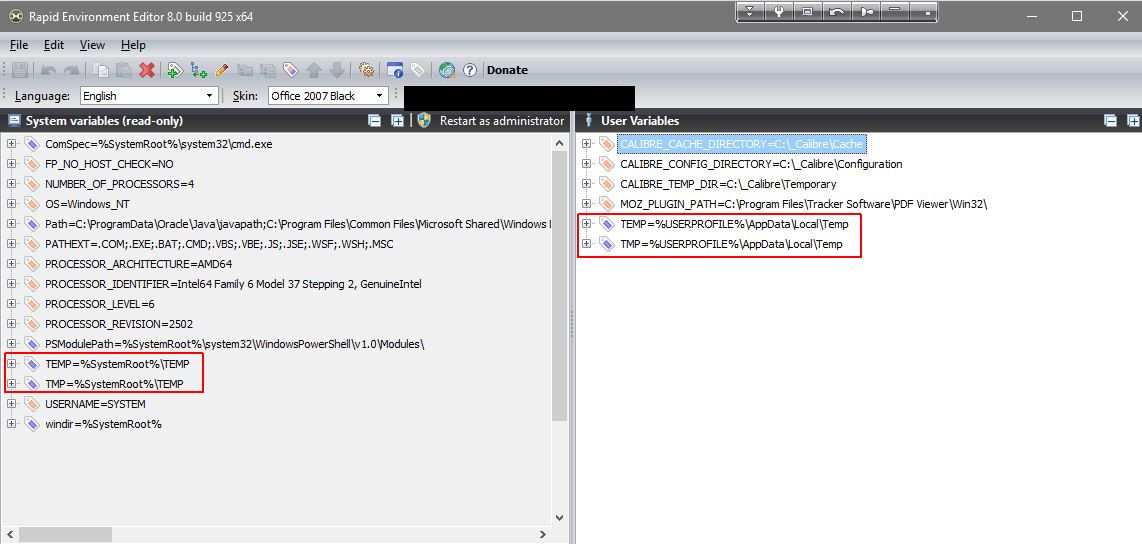Expand the PSModulePath variable node
The height and width of the screenshot is (544, 1142).
point(11,344)
